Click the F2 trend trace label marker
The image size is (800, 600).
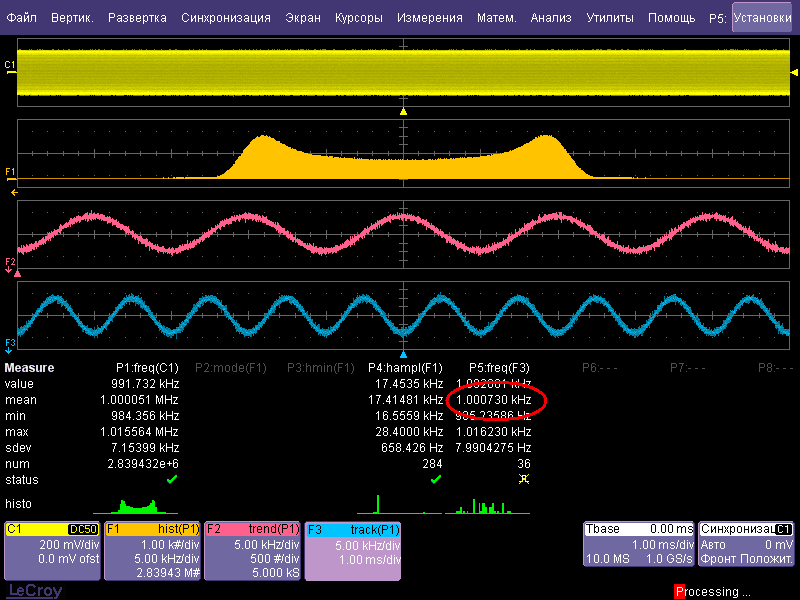click(x=10, y=262)
